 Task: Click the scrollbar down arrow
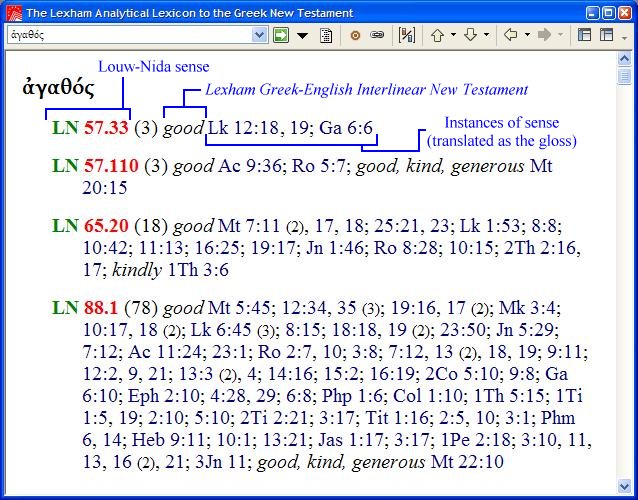624,486
